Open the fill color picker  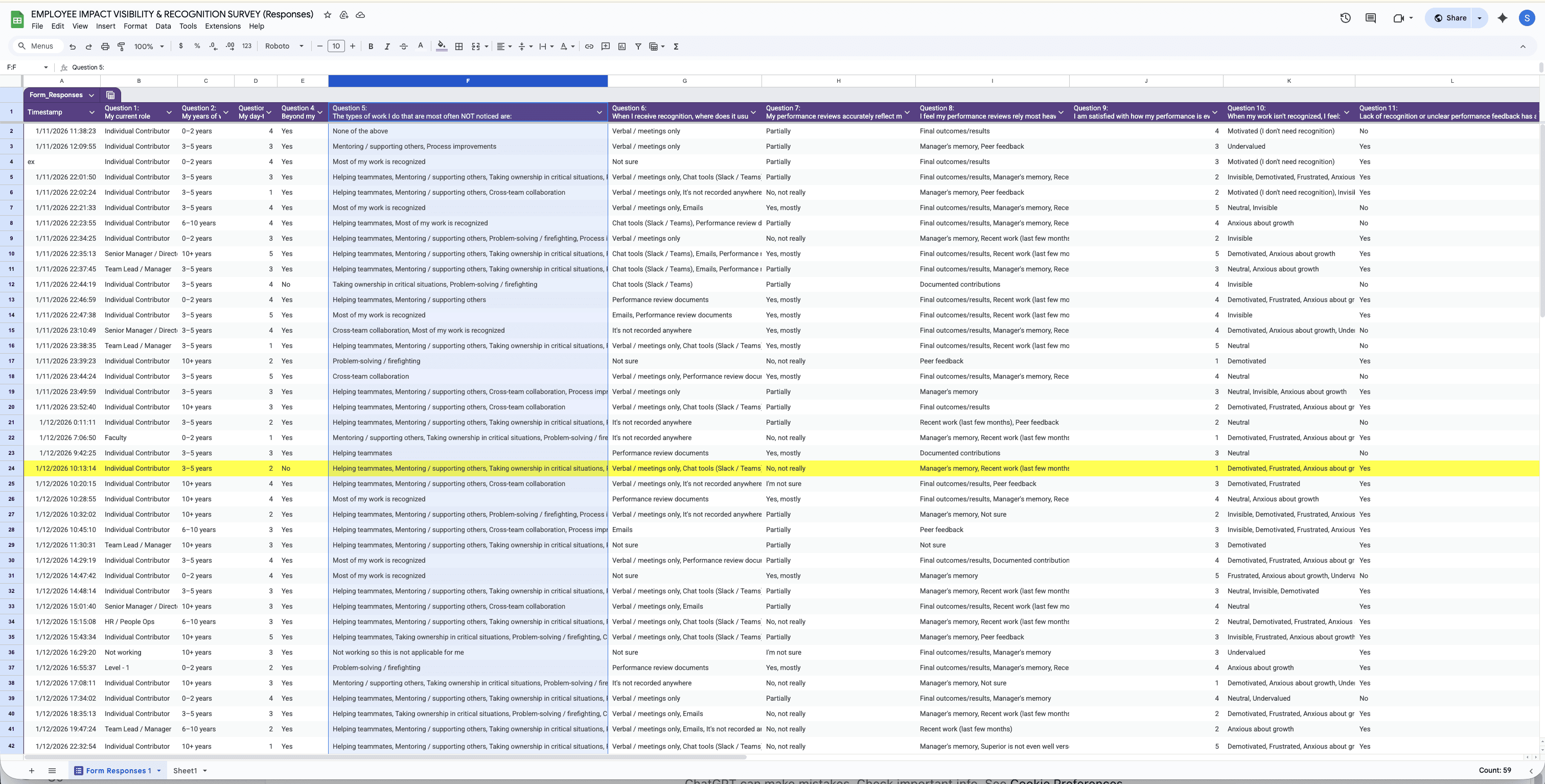[x=442, y=46]
